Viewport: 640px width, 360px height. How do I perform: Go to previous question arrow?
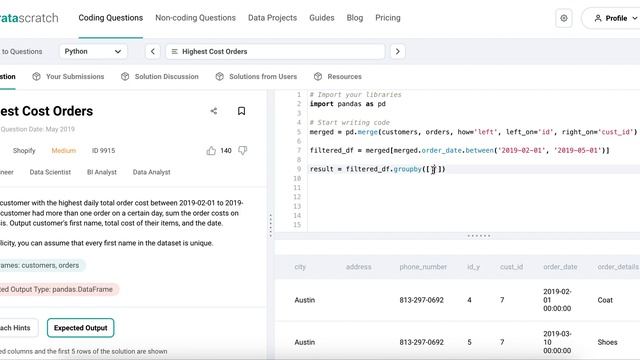point(153,51)
